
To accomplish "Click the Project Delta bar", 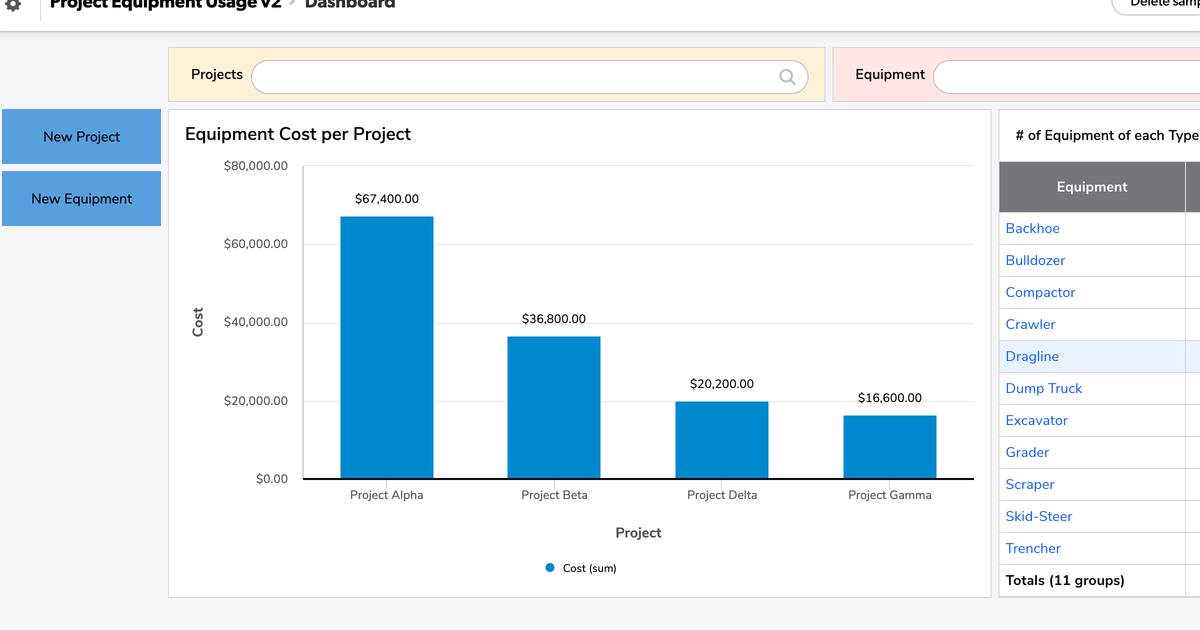I will click(722, 440).
